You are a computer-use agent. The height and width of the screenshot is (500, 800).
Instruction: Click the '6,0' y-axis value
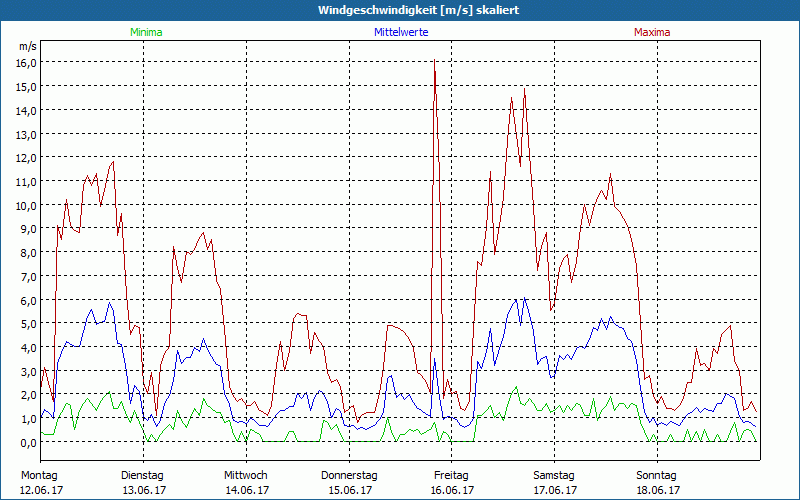[x=29, y=300]
